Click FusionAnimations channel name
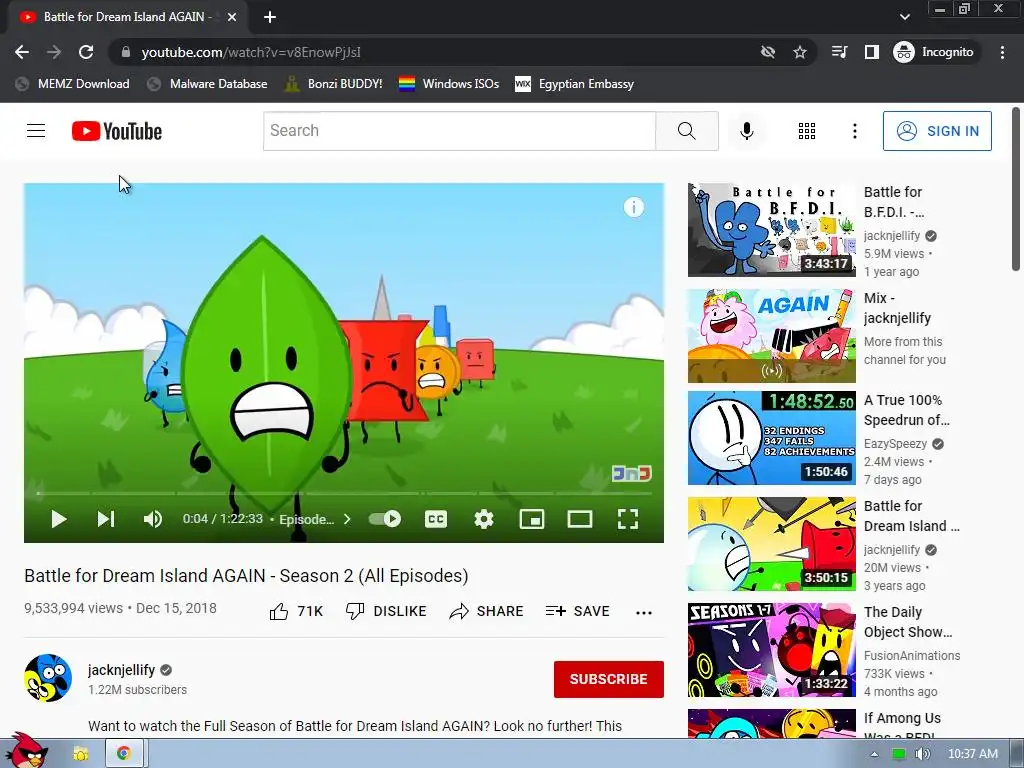The height and width of the screenshot is (768, 1024). point(912,655)
